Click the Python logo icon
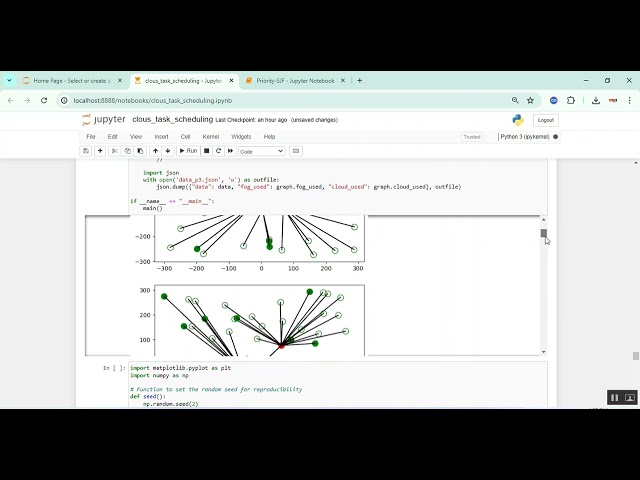Image resolution: width=640 pixels, height=480 pixels. 518,120
